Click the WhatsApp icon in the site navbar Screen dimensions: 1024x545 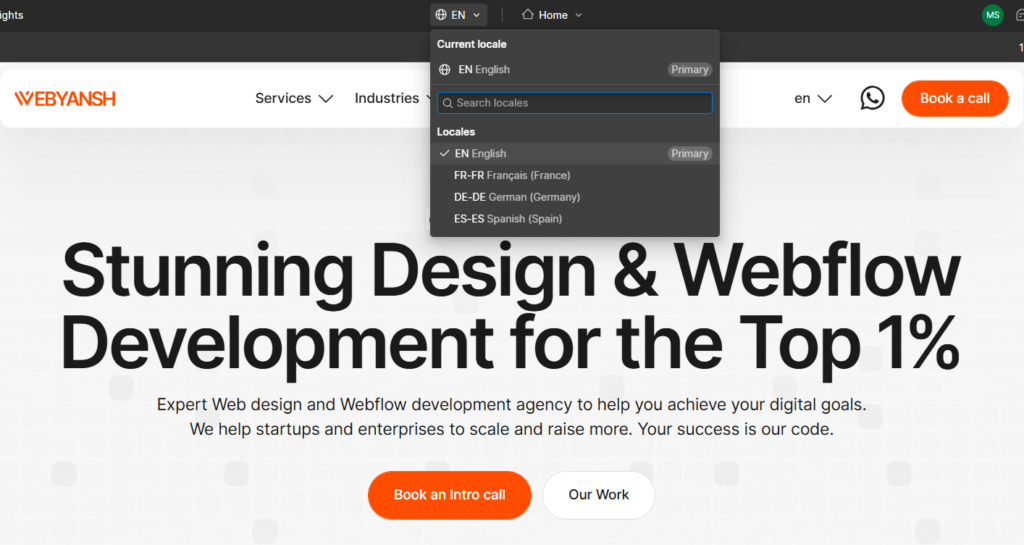click(872, 99)
